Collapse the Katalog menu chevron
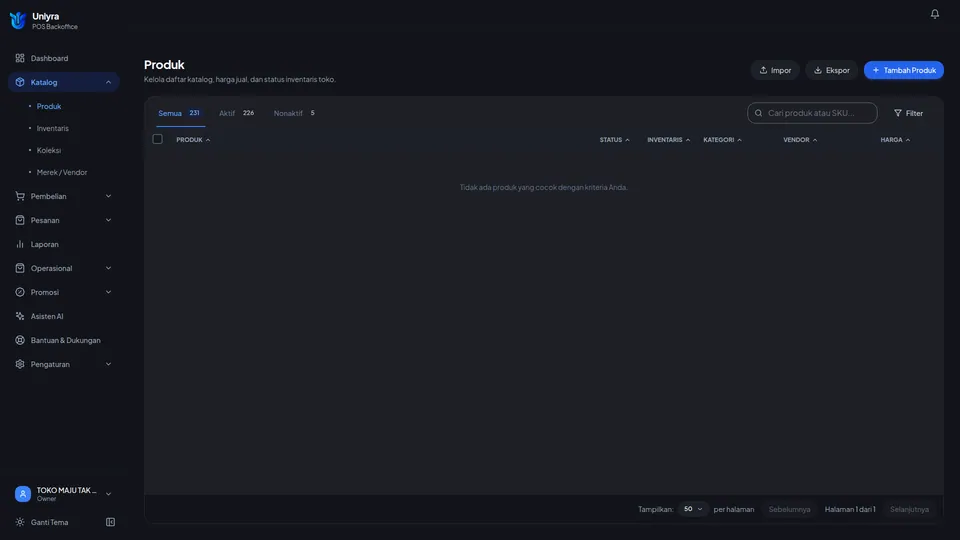 108,82
